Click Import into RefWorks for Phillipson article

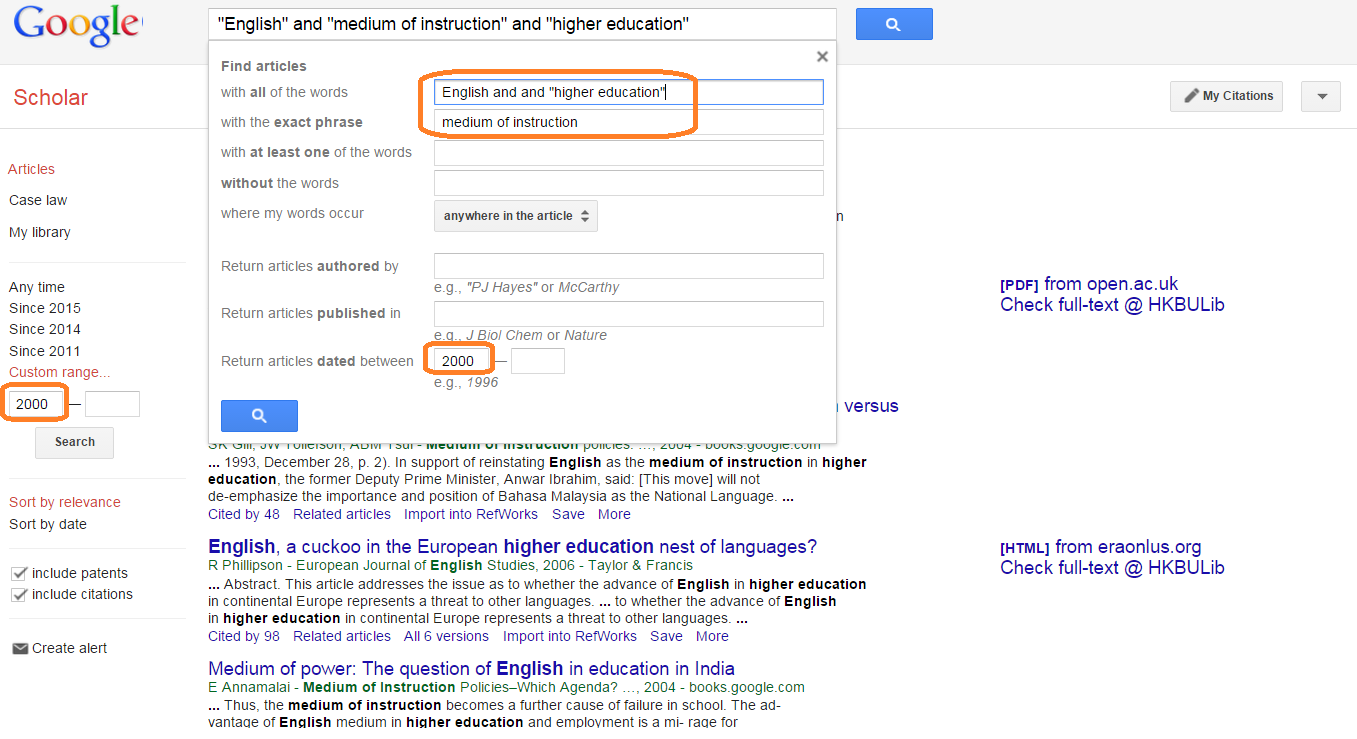(x=570, y=636)
